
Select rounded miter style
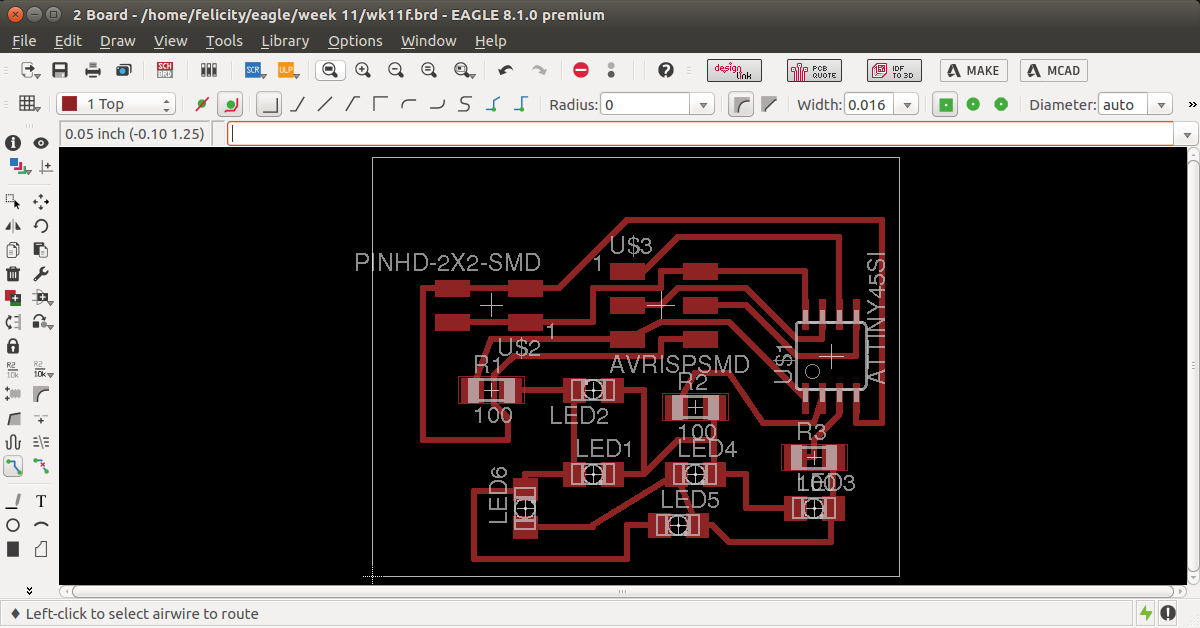tap(741, 104)
